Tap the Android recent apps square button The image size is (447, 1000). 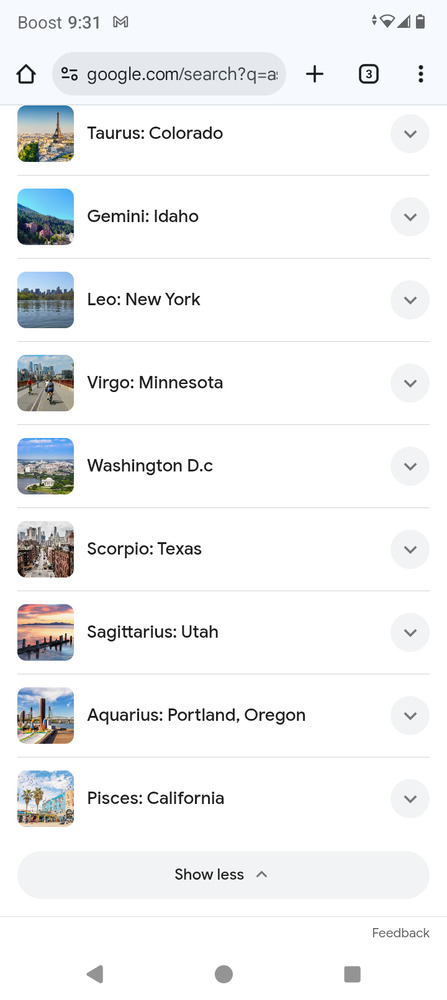pyautogui.click(x=352, y=974)
